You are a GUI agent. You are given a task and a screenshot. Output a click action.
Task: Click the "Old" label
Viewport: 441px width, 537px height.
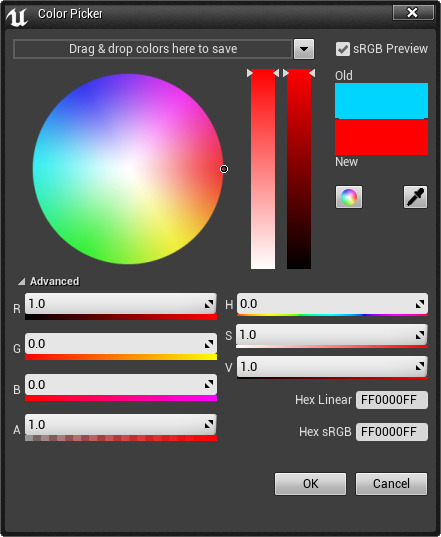[343, 75]
